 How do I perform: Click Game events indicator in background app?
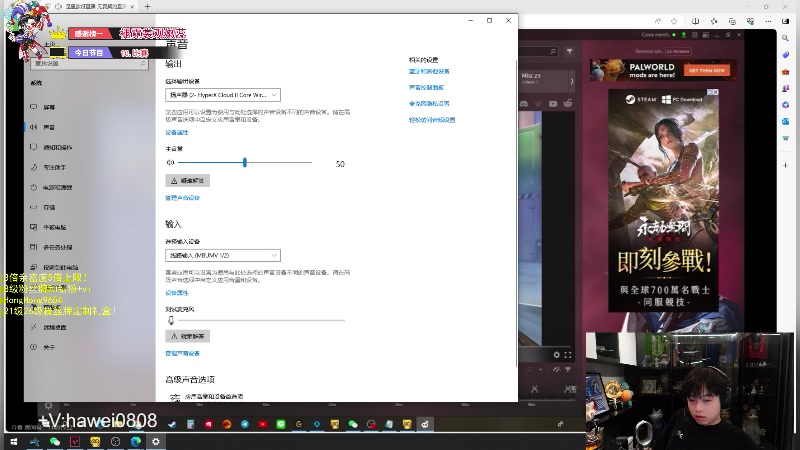pos(658,35)
